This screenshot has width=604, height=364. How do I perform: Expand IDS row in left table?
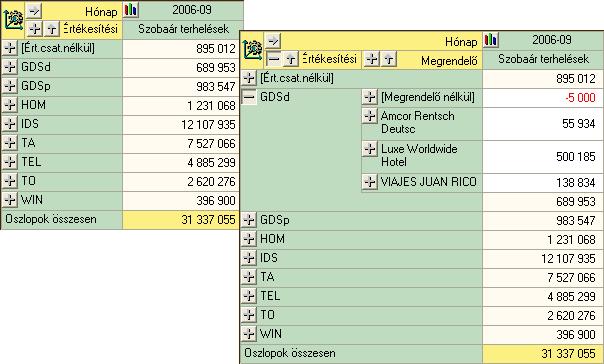point(10,124)
